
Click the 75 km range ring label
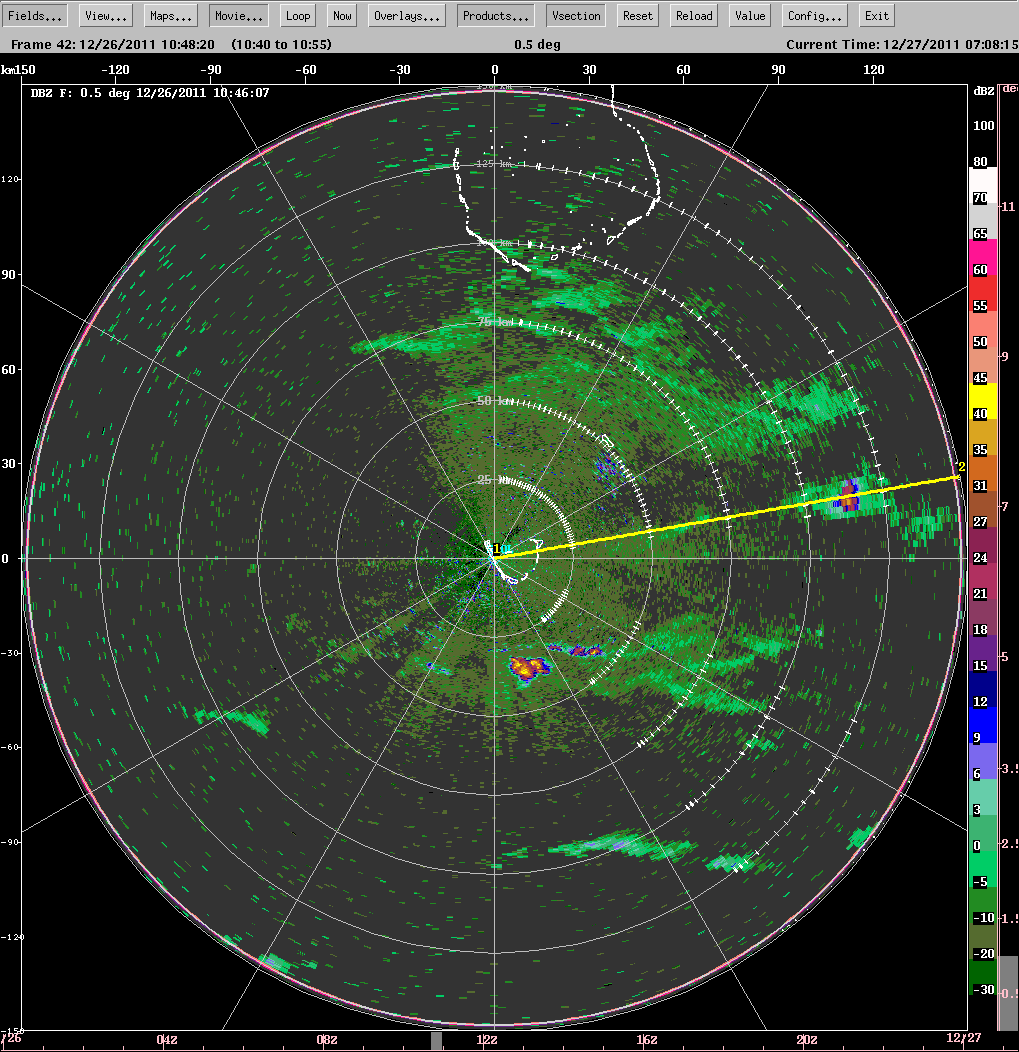(495, 322)
